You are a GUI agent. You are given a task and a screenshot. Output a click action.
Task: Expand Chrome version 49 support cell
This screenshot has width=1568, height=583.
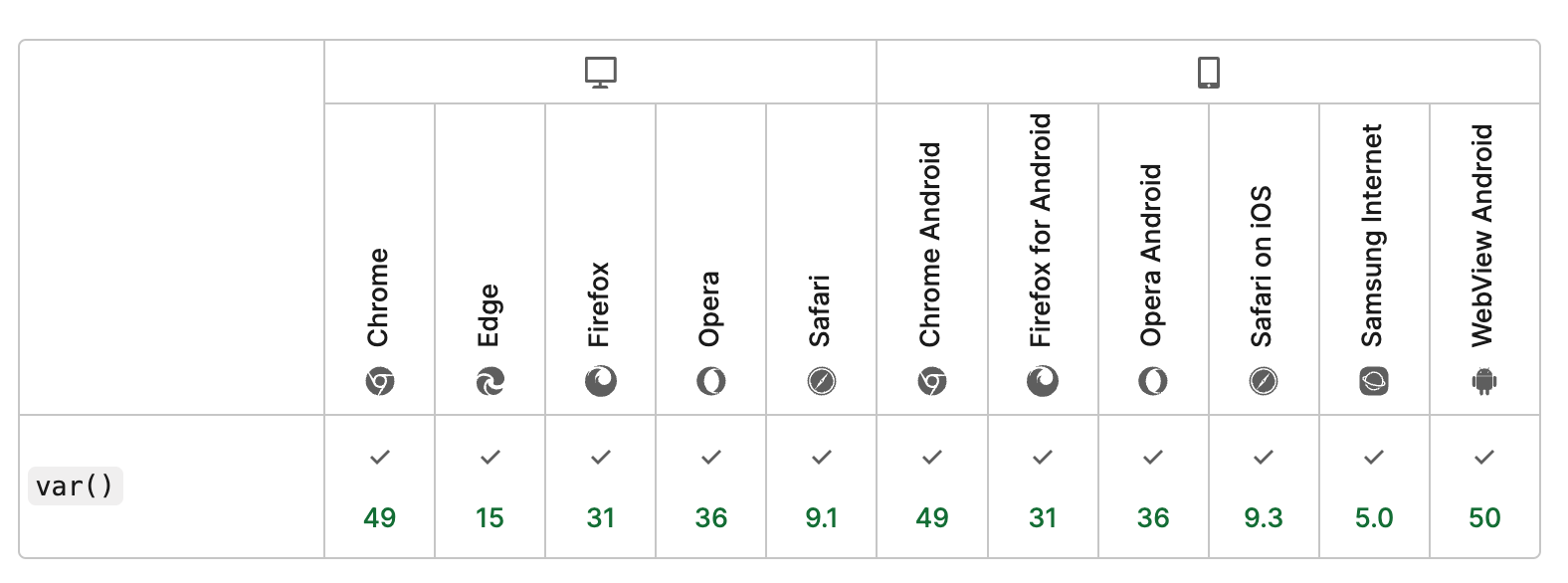(x=379, y=486)
